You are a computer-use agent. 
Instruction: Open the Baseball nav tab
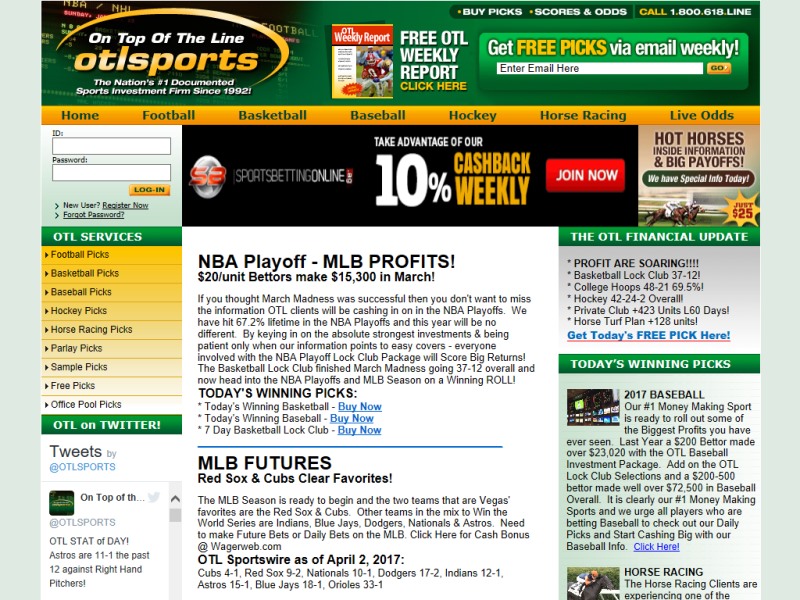click(x=378, y=115)
